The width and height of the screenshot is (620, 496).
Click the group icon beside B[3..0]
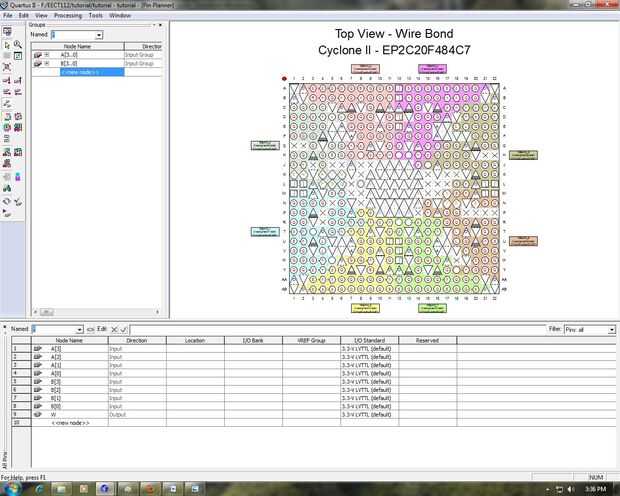point(38,63)
